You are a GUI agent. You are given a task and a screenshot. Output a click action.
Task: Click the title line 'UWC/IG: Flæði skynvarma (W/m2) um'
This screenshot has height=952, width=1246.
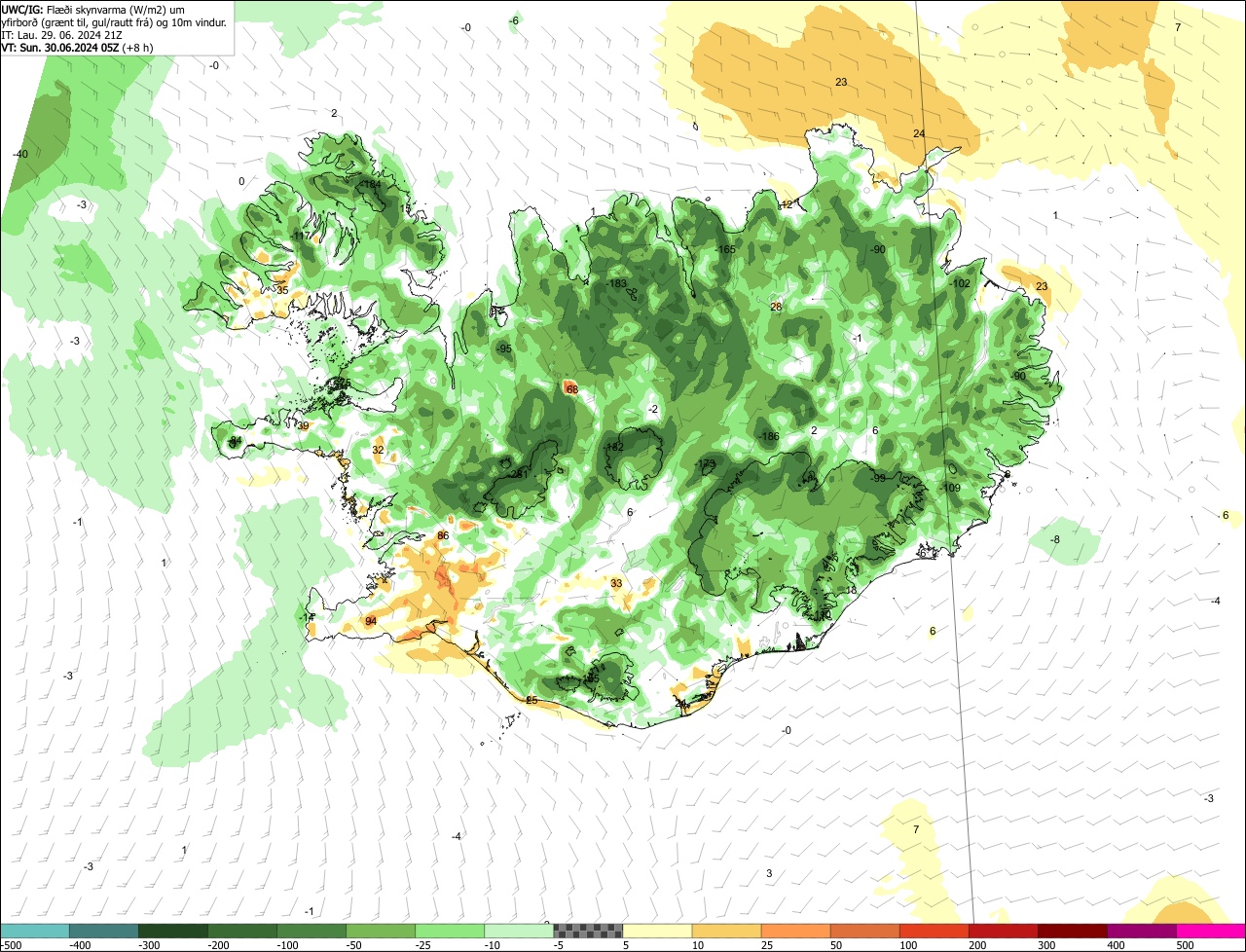(x=94, y=9)
